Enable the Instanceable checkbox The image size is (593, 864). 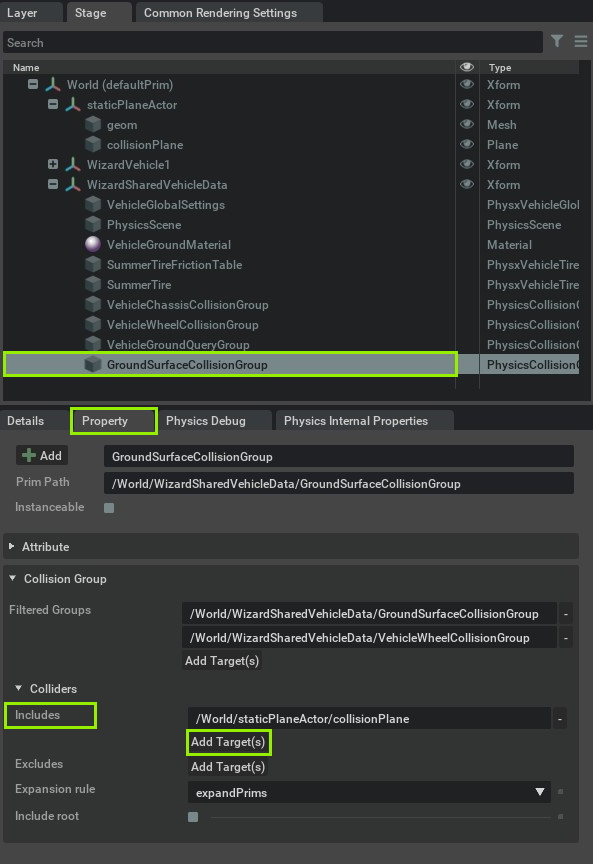109,507
